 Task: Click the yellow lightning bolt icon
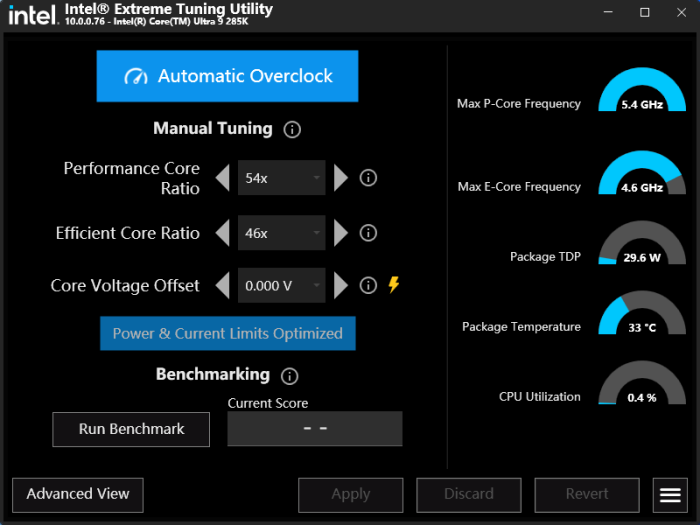point(394,285)
